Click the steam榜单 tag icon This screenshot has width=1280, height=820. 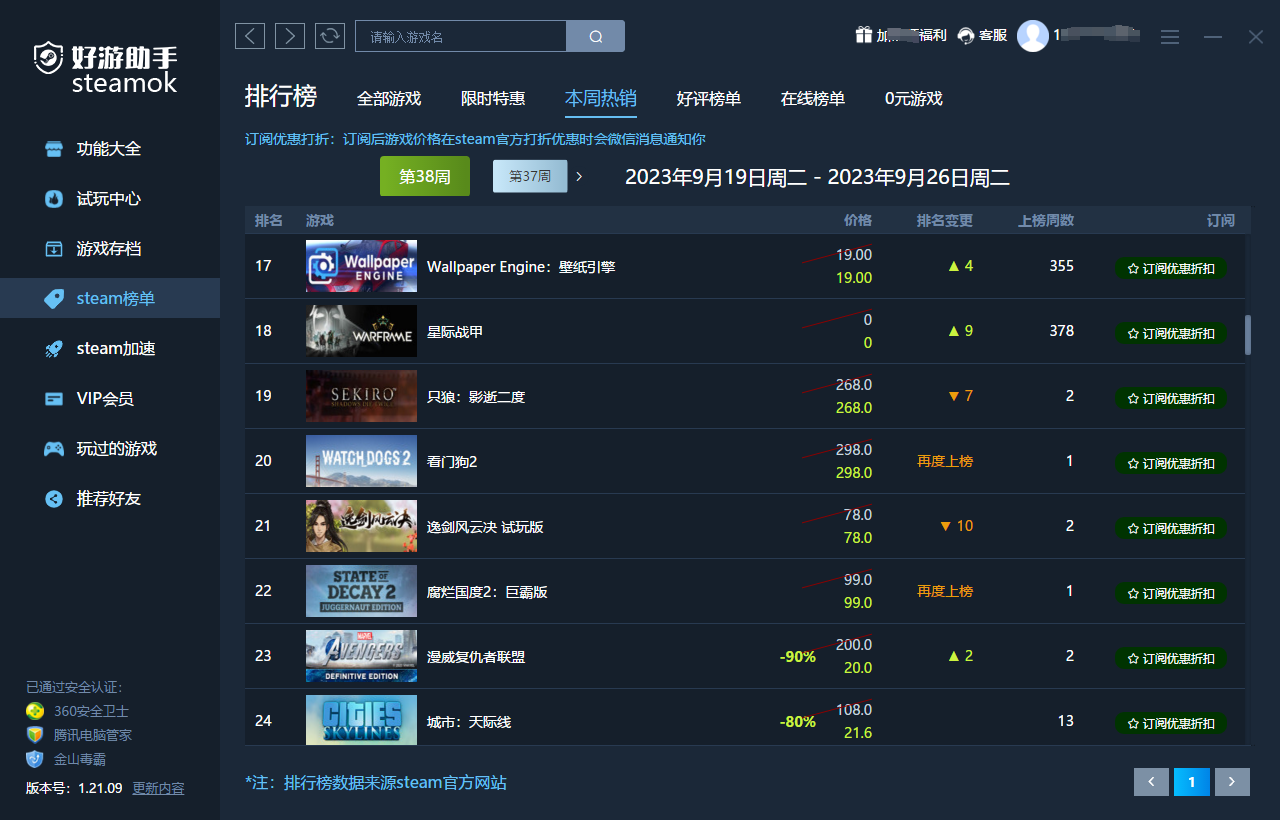click(x=54, y=299)
